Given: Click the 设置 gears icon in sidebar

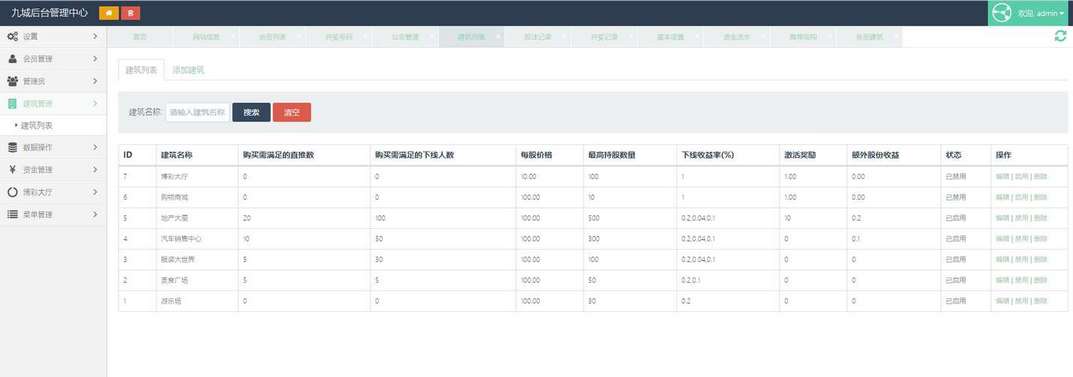Looking at the screenshot, I should 12,36.
